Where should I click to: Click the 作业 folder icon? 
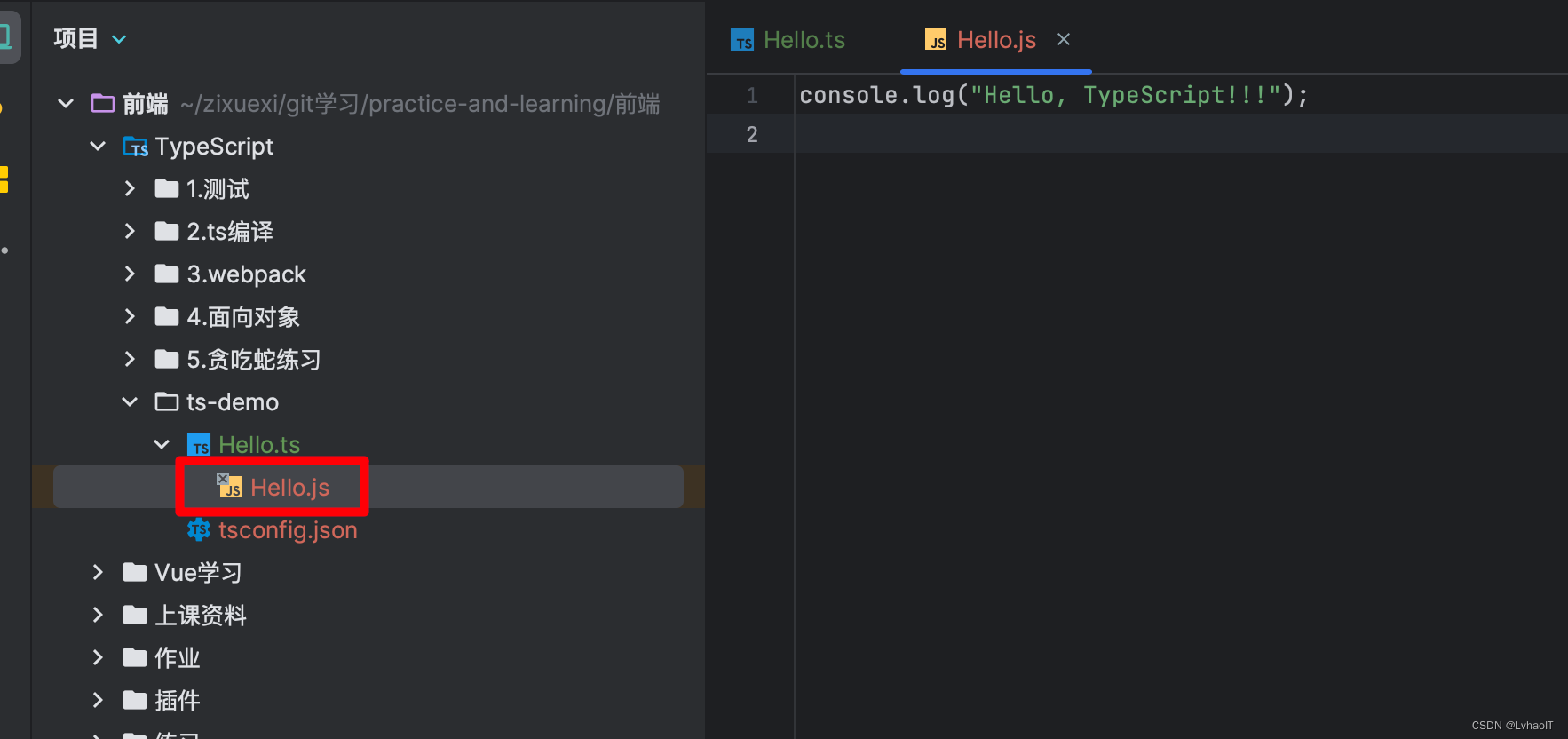click(135, 657)
